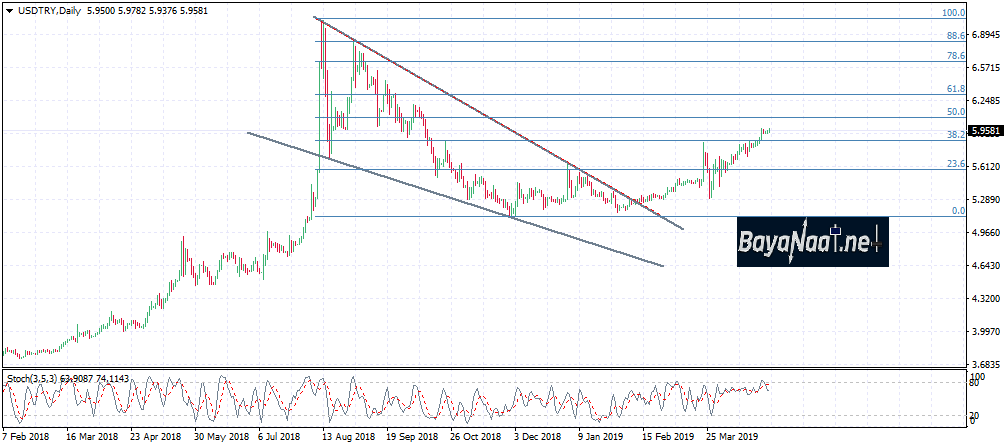
Task: Select the 9 Jan 2019 date marker
Action: (x=599, y=437)
